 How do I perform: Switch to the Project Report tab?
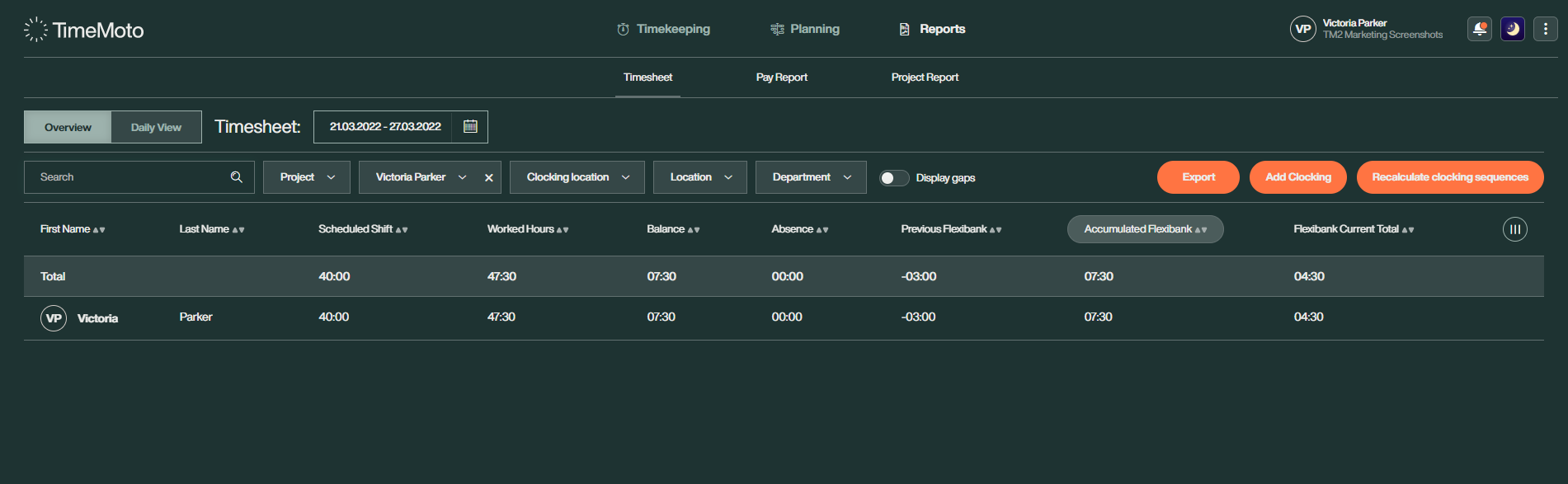[x=925, y=78]
